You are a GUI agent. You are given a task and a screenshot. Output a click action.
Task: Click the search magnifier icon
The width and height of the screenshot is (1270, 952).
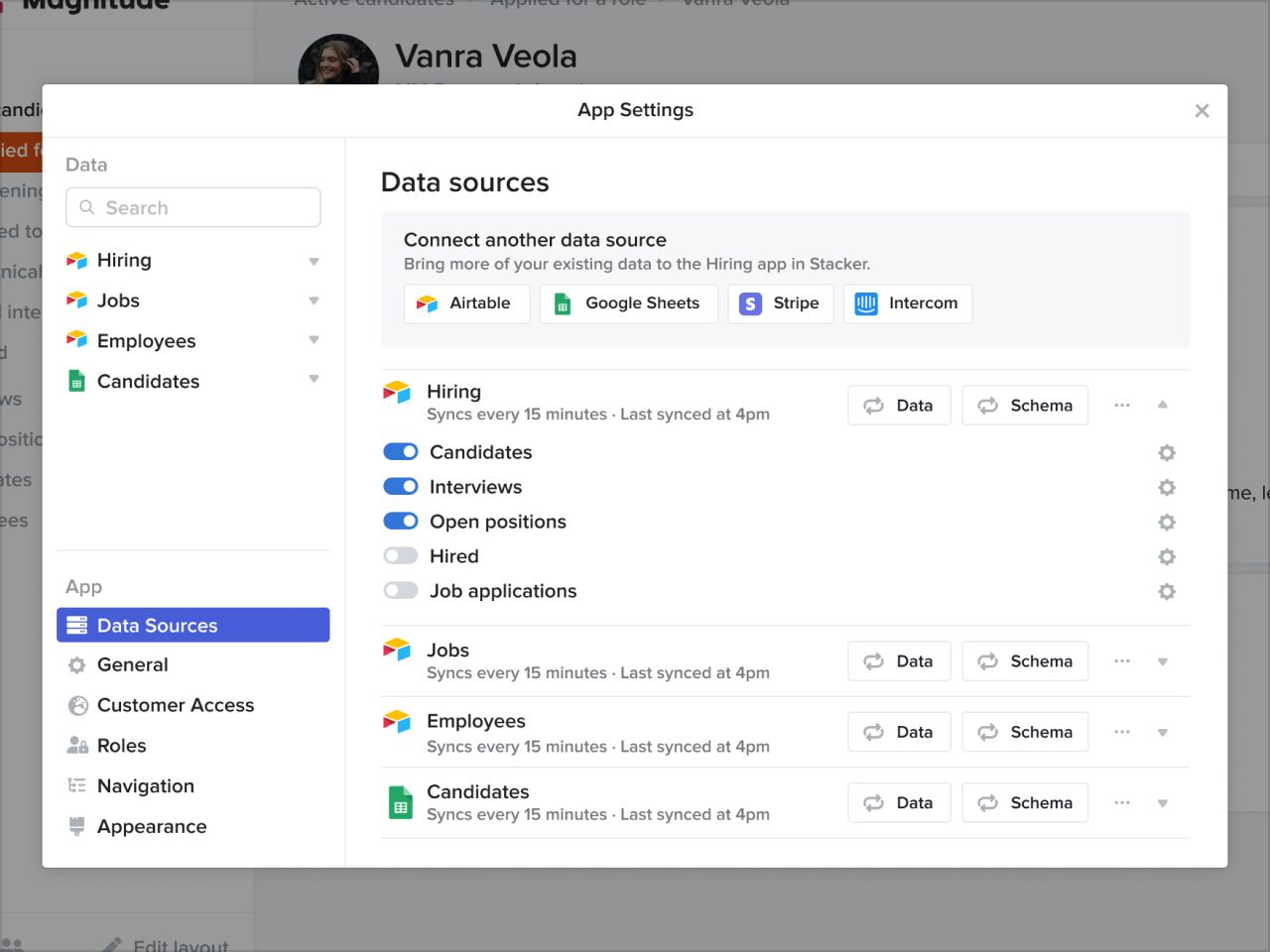87,207
